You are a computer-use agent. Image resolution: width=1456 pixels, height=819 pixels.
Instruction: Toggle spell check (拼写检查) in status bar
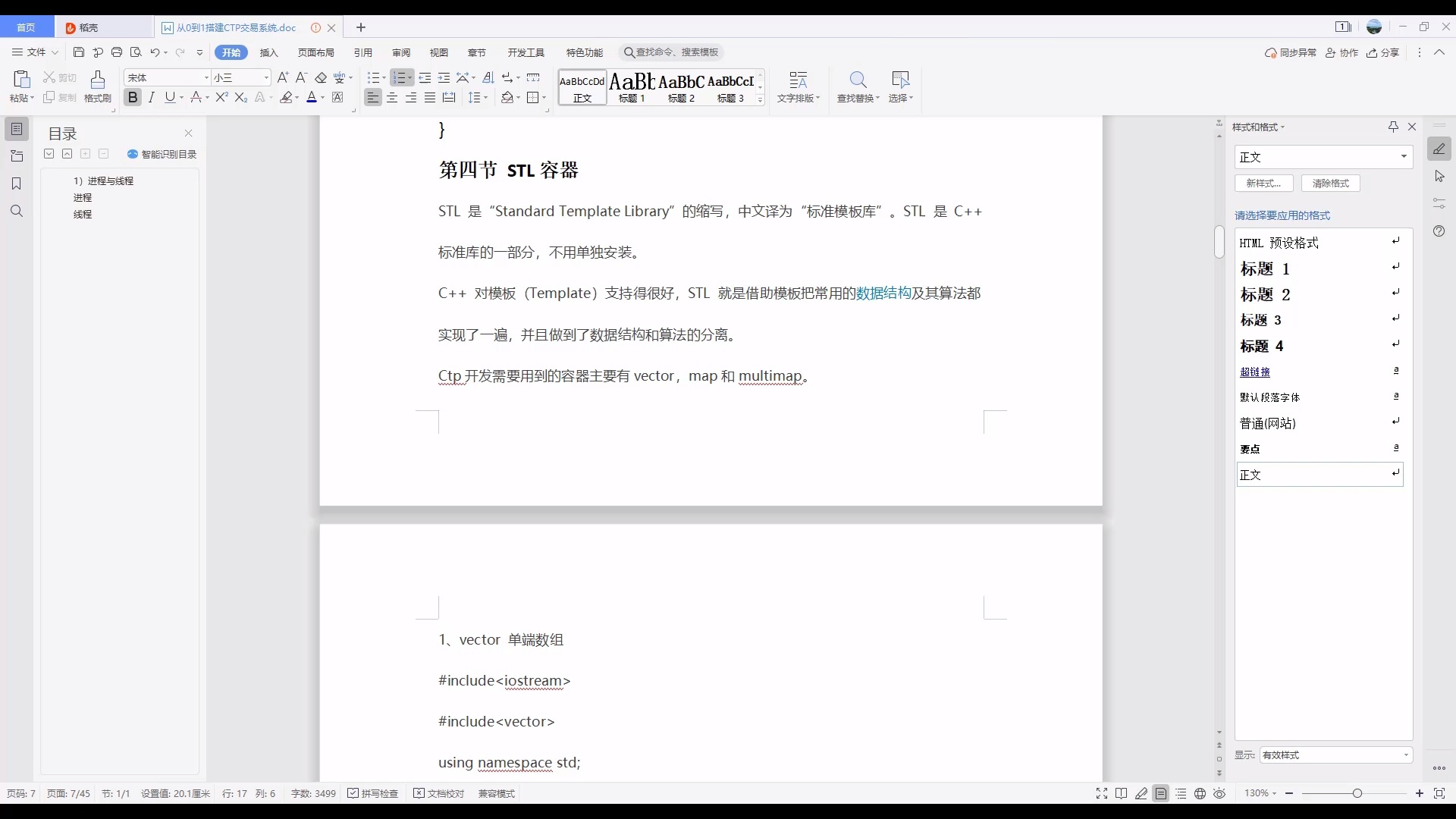[373, 793]
